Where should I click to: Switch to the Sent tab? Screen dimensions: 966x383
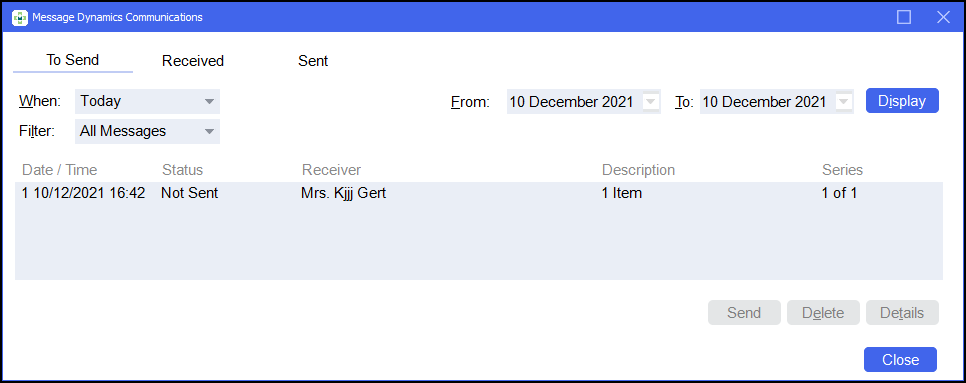click(x=313, y=61)
